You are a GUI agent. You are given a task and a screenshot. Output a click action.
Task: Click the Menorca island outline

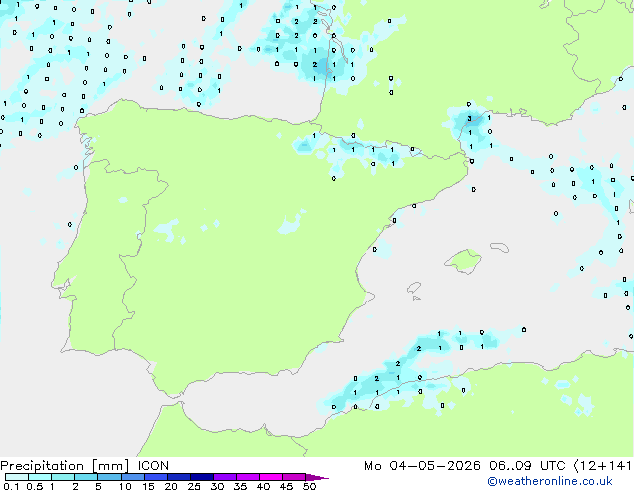click(x=500, y=247)
